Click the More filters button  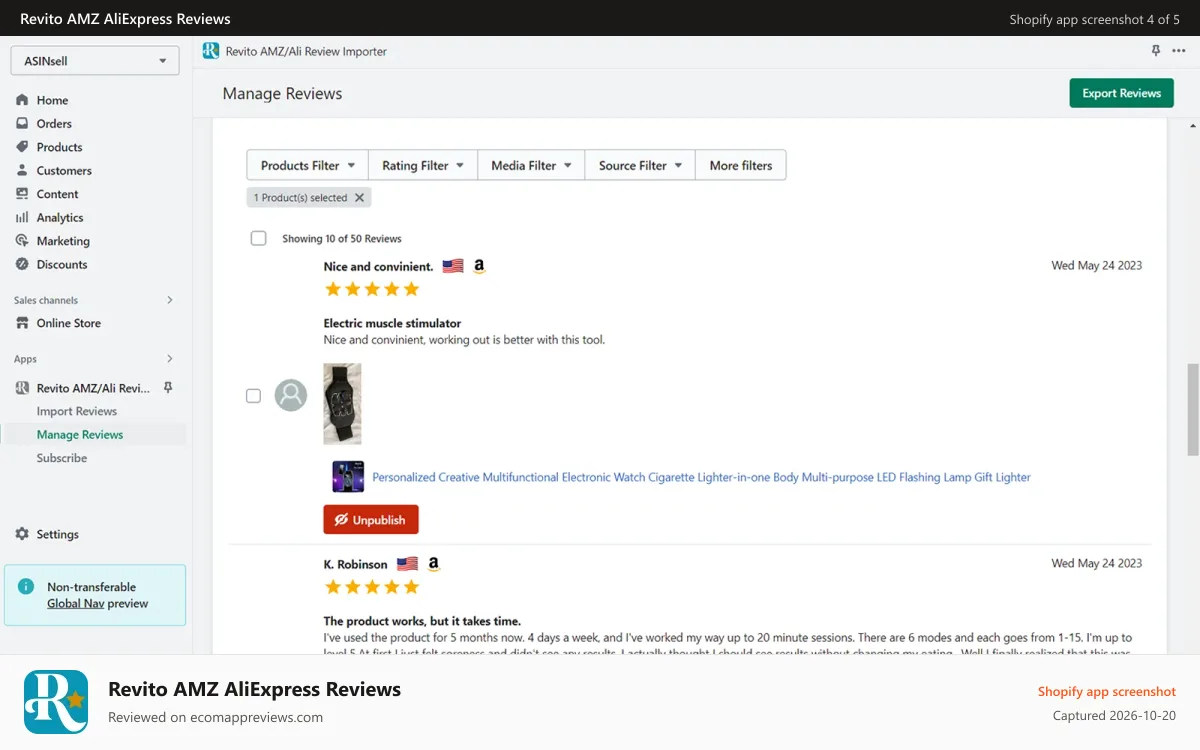741,165
